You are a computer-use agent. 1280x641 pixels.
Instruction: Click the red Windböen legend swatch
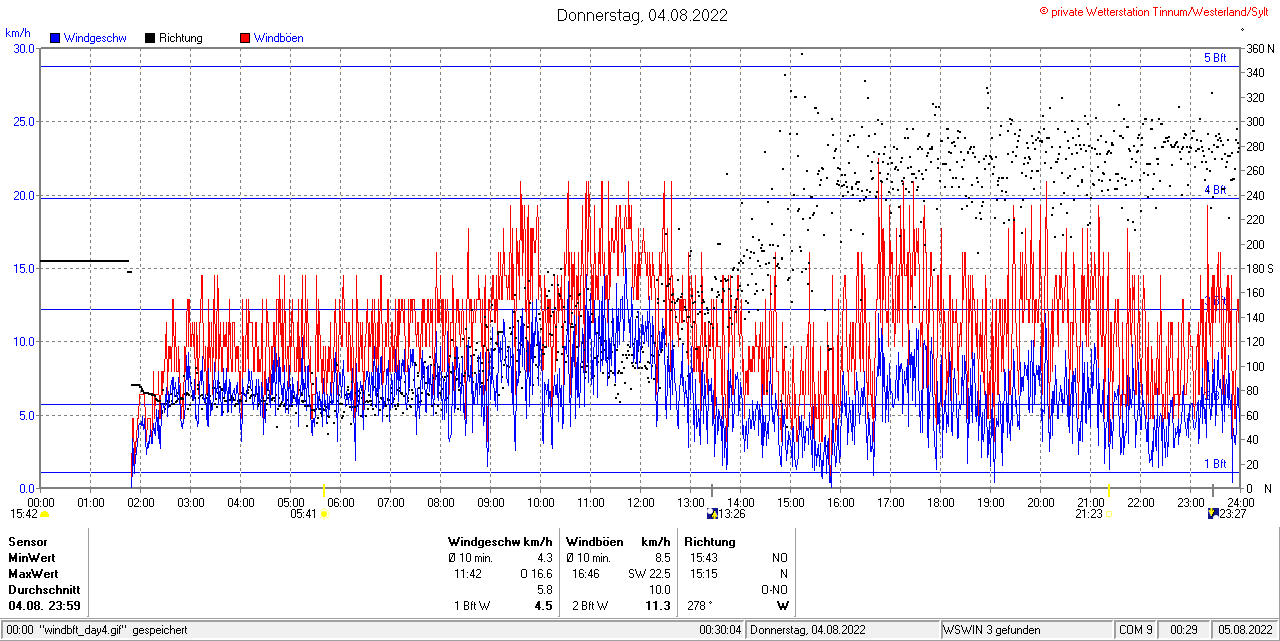(245, 38)
